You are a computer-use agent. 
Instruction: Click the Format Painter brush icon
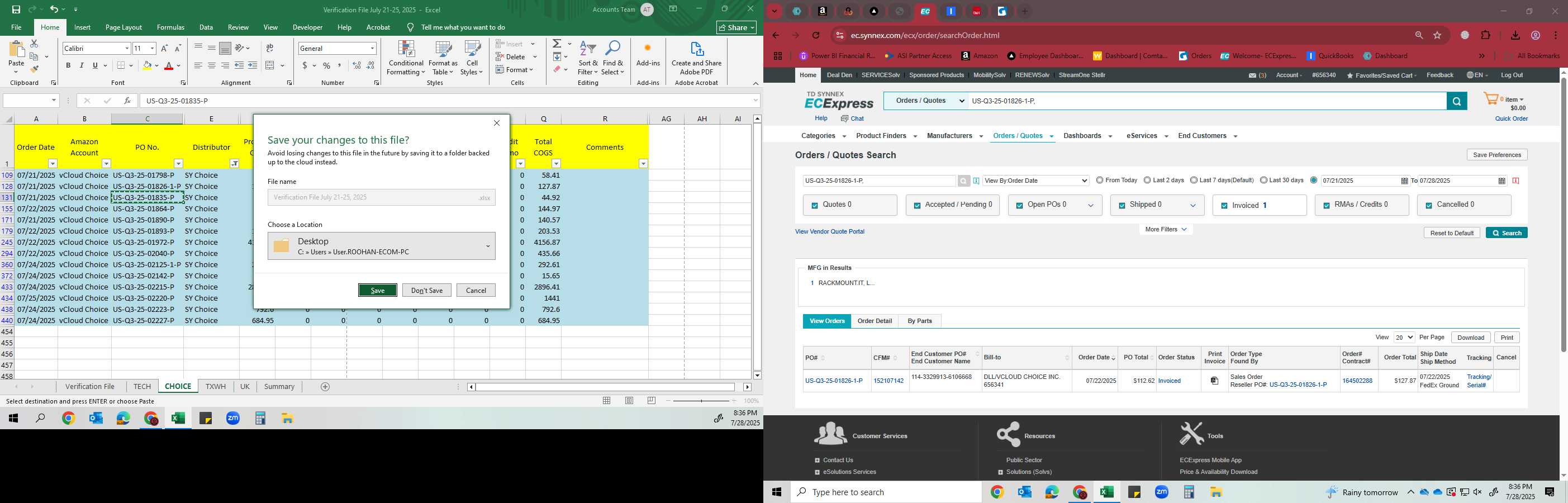coord(34,69)
